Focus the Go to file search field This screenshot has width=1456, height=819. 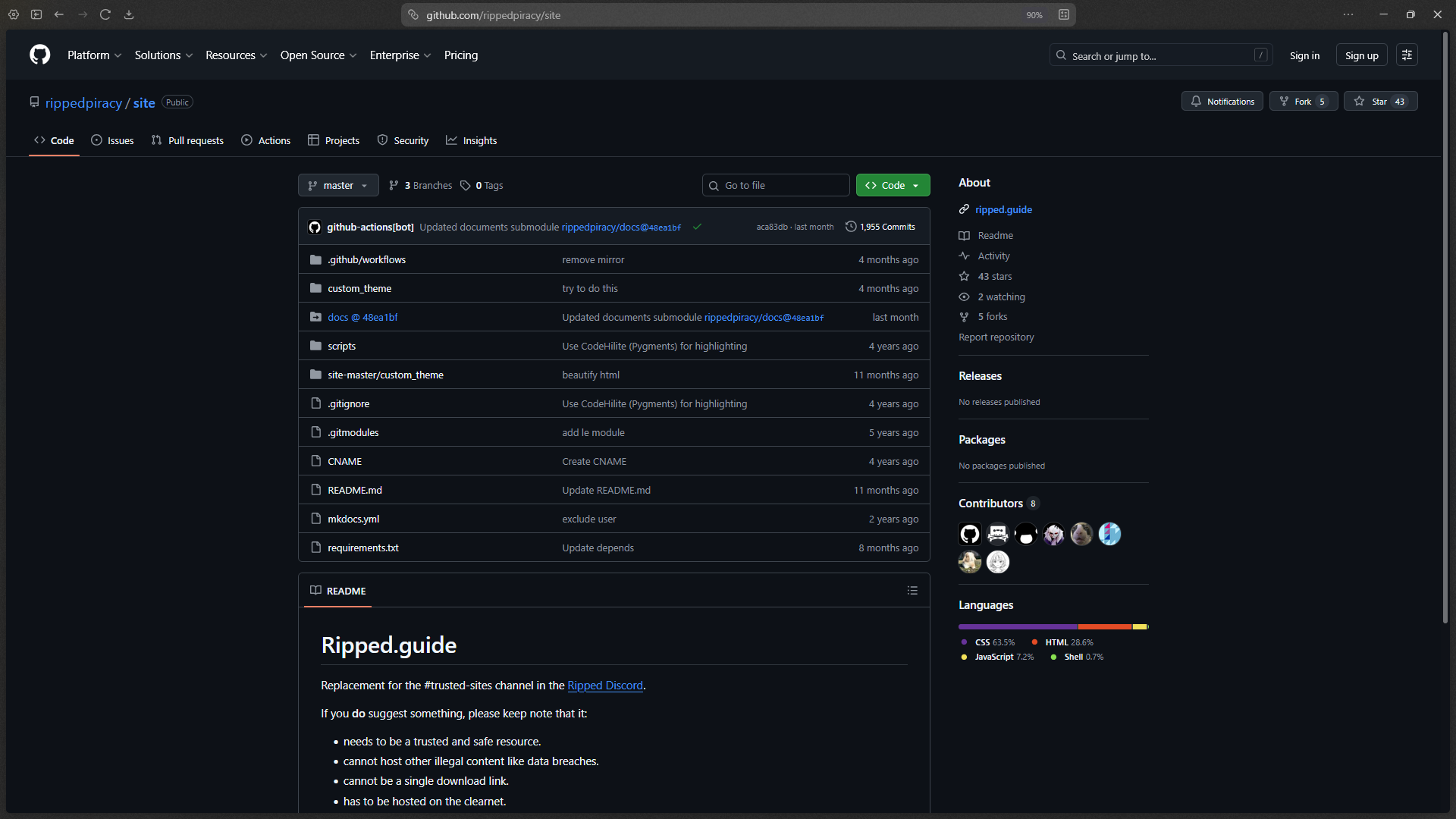(776, 185)
